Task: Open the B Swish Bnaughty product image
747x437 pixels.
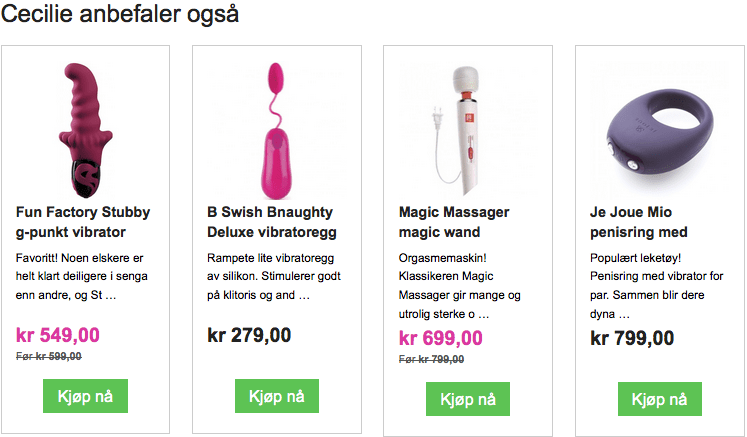Action: tap(277, 131)
